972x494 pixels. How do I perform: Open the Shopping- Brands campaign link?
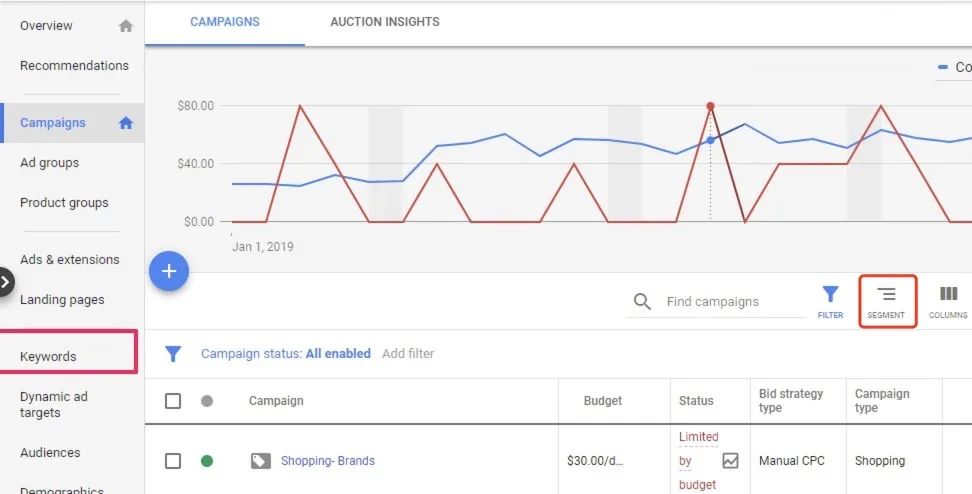click(328, 461)
